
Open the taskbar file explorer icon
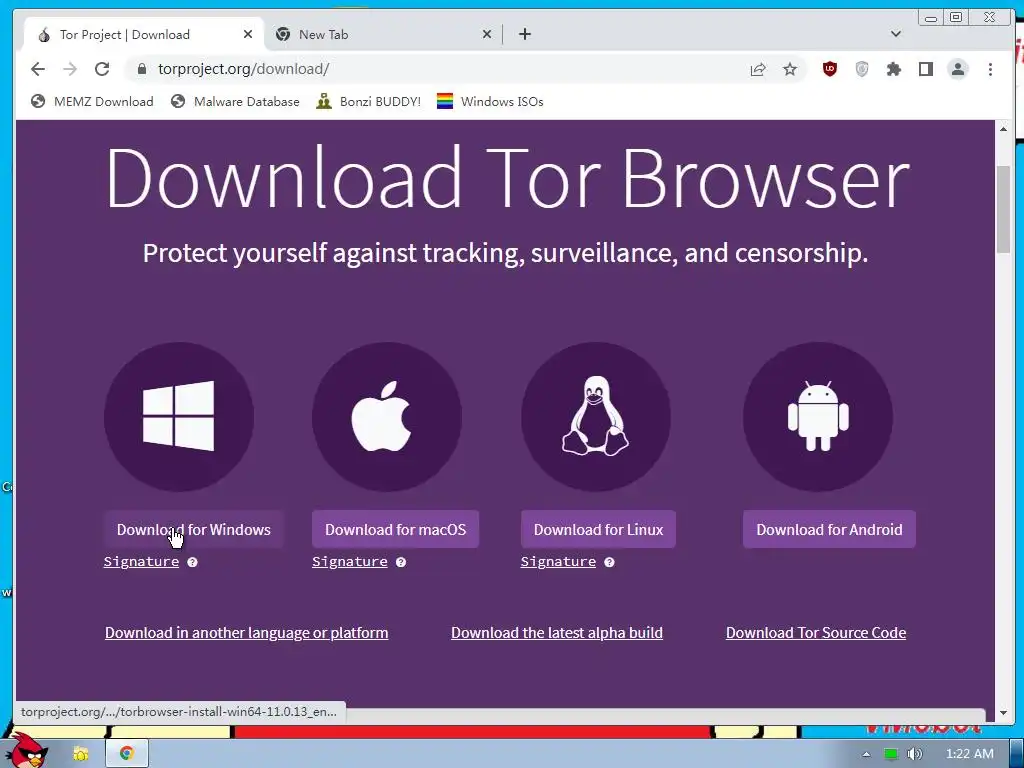pos(81,754)
